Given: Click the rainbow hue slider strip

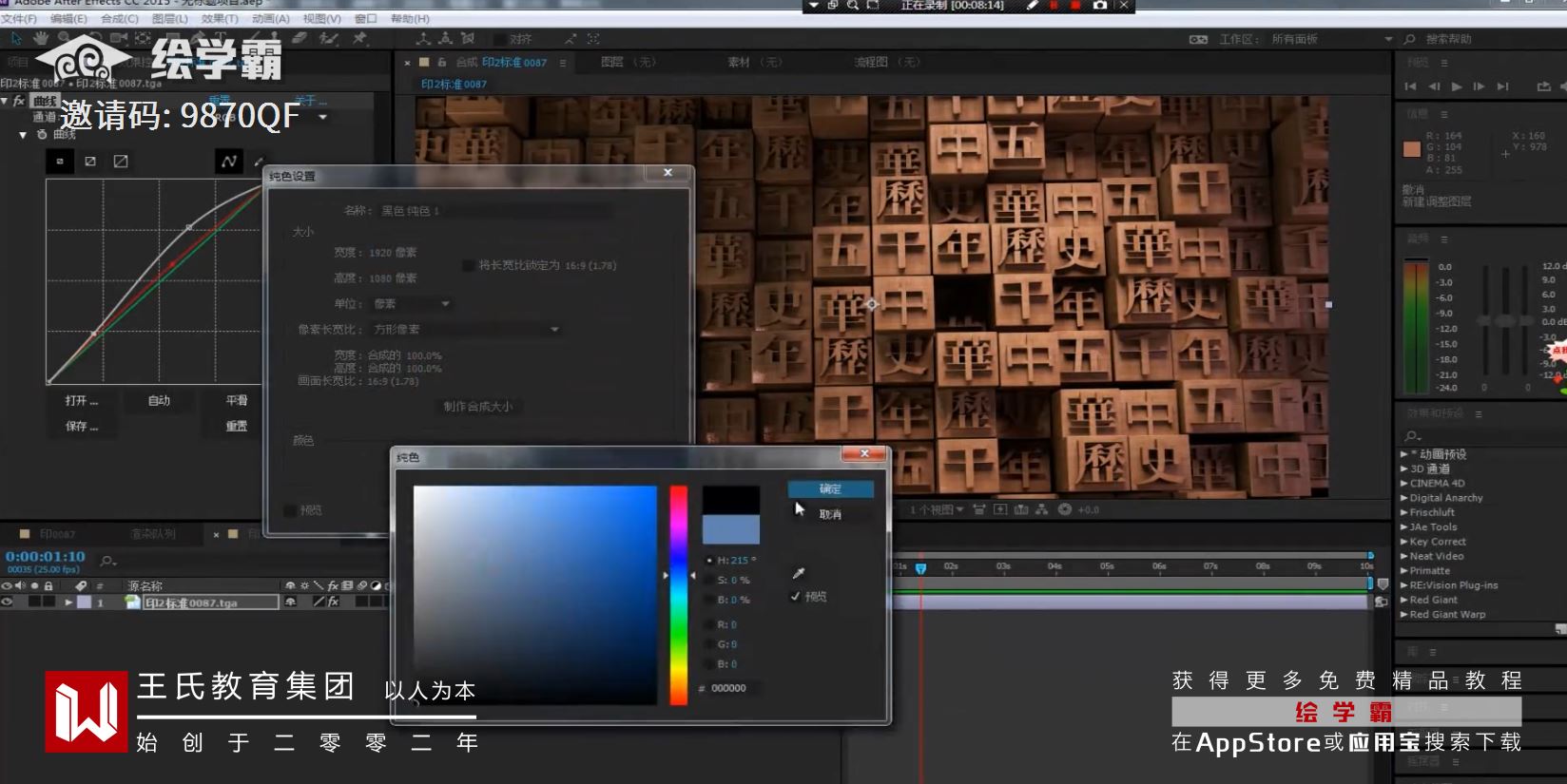Looking at the screenshot, I should coord(678,595).
